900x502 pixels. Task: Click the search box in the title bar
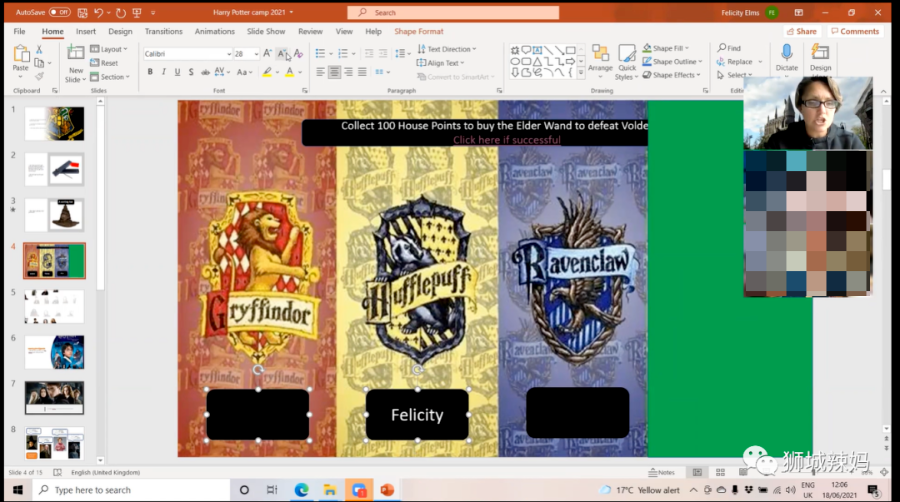point(453,13)
